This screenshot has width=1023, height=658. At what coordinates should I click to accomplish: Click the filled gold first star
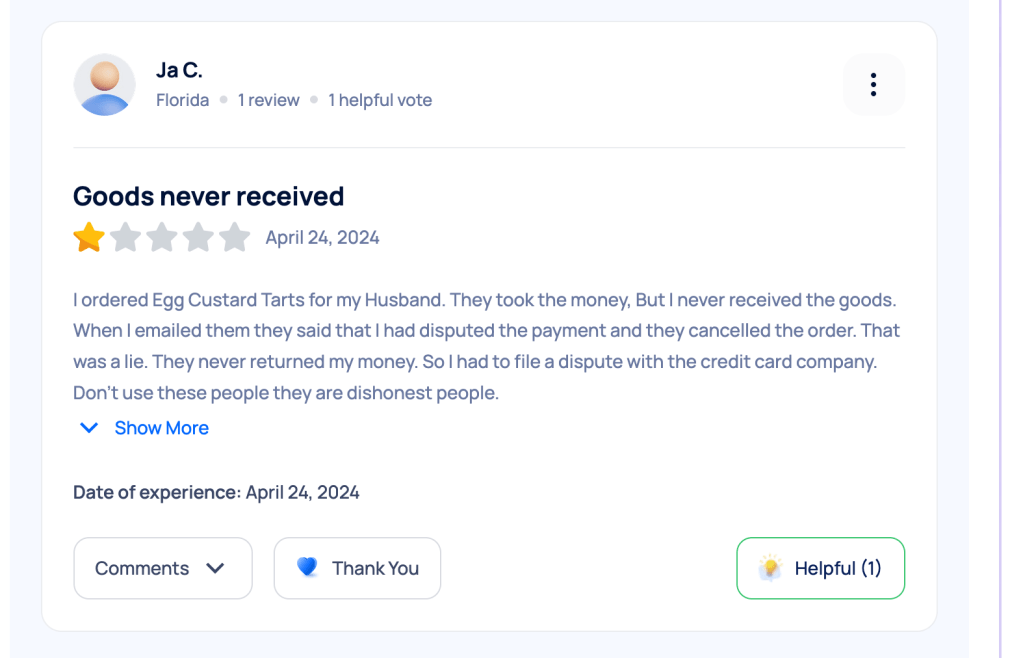89,238
